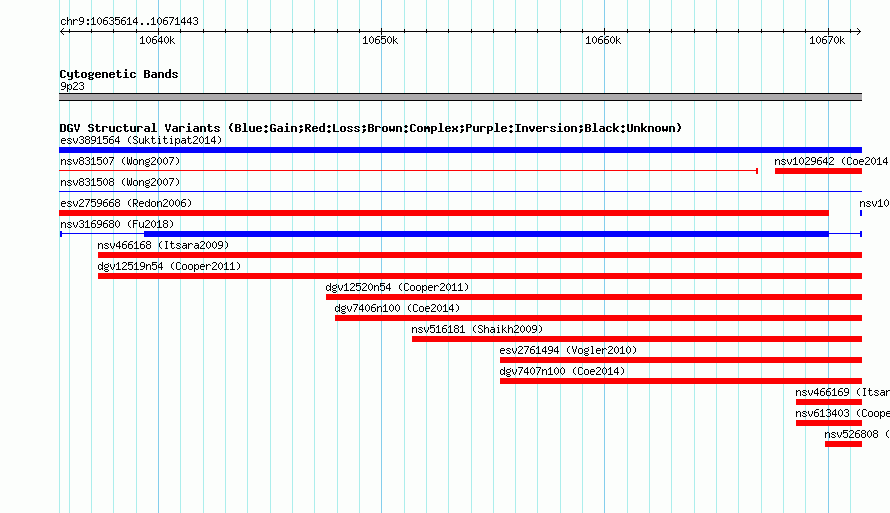Click the left arrowhead of the ruler
Viewport: 890px width, 513px height.
[x=62, y=31]
